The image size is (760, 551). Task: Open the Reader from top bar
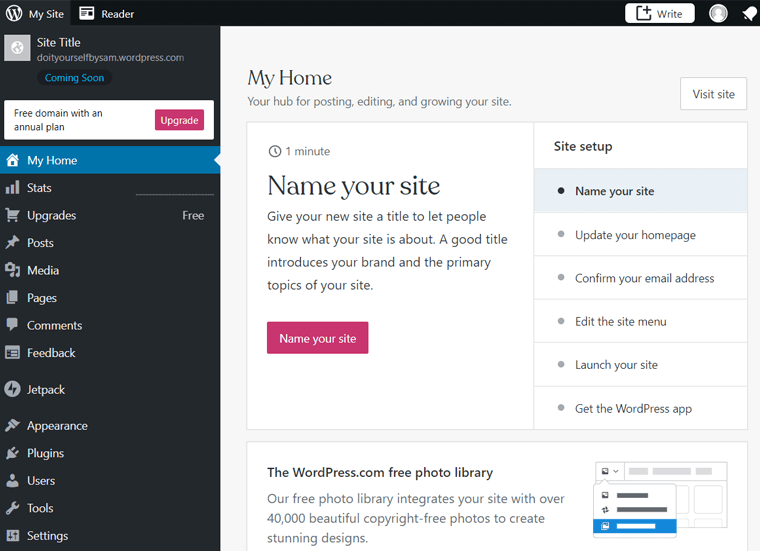click(107, 14)
